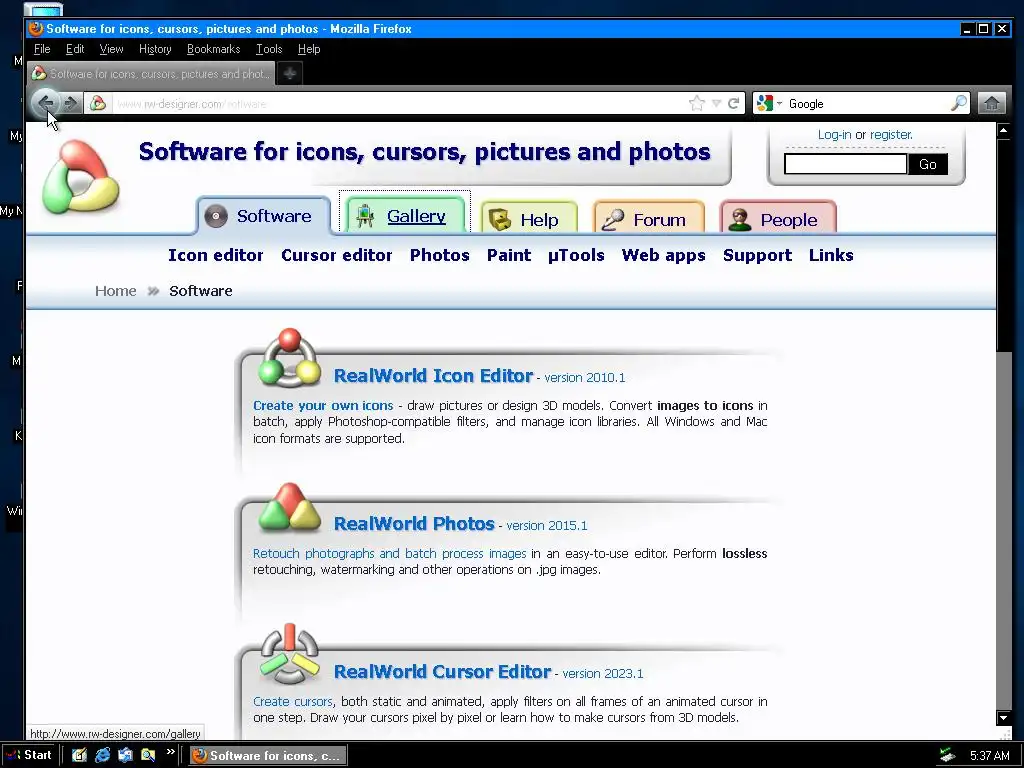The image size is (1024, 768).
Task: Open the Firefox Help menu
Action: coord(309,49)
